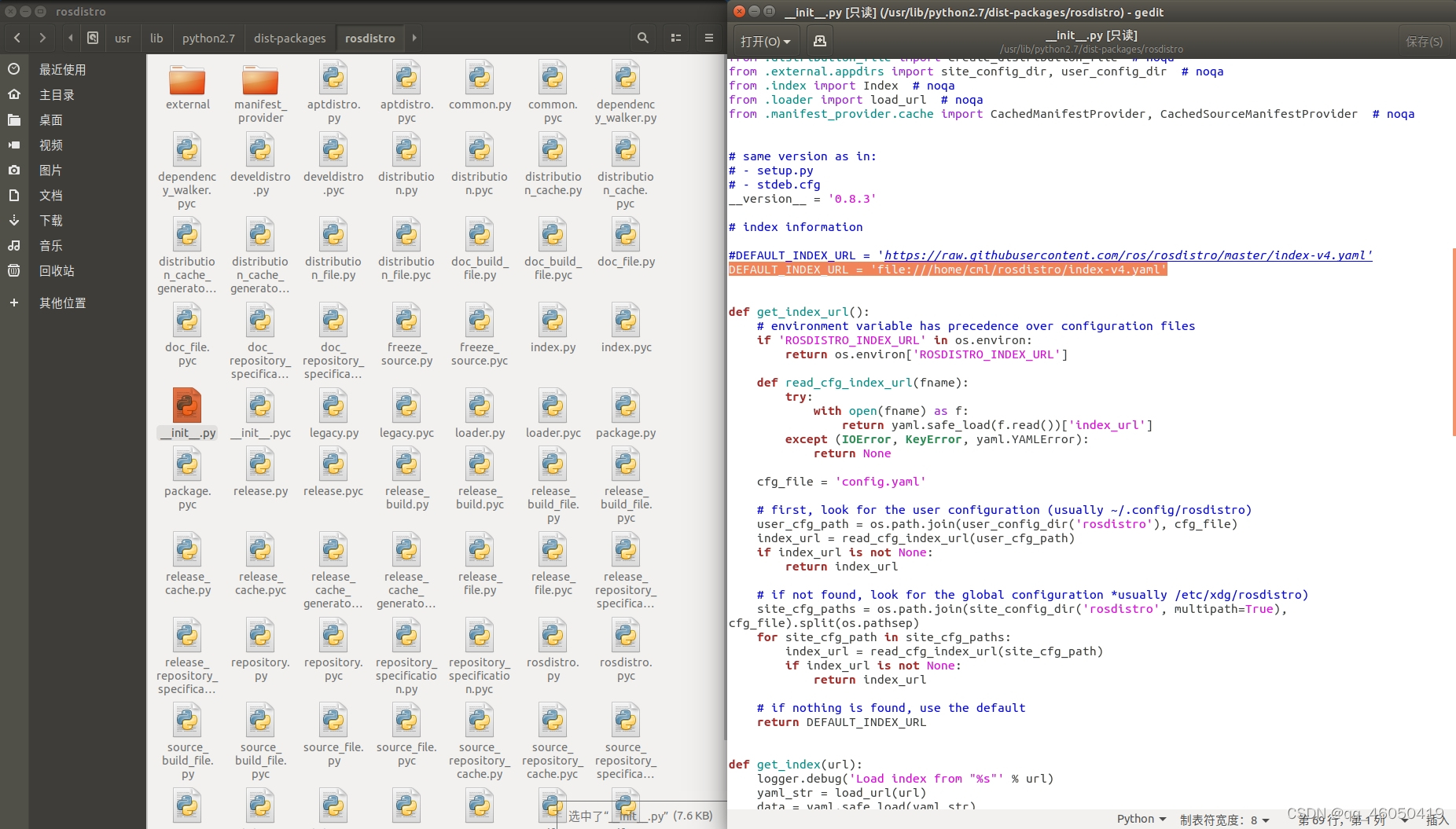Open the file manager hamburger menu
The image size is (1456, 829).
point(708,38)
